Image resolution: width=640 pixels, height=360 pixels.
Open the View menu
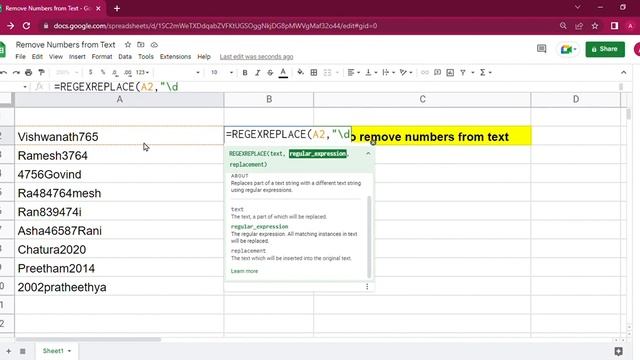click(56, 57)
